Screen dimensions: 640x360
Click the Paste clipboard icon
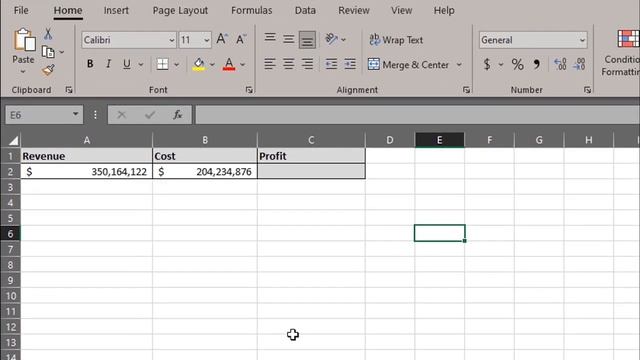point(24,40)
